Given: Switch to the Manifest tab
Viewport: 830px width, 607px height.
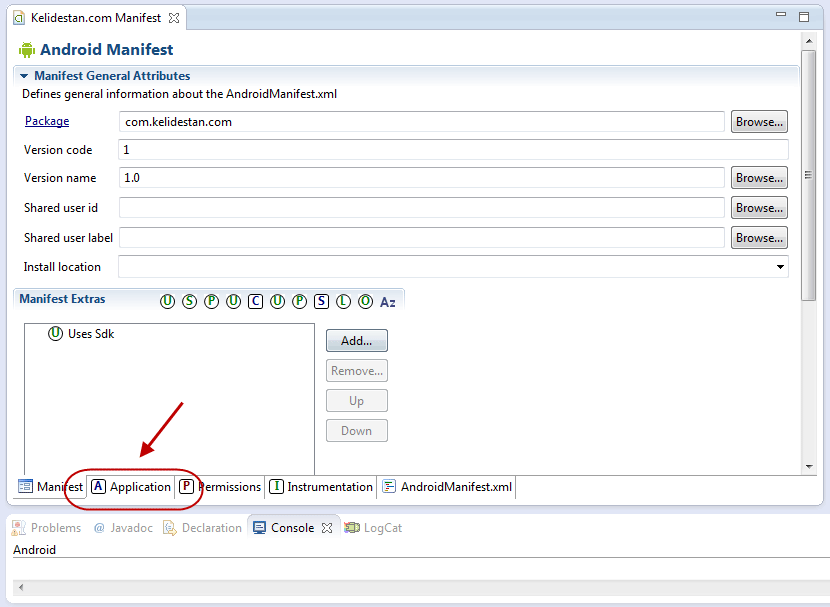Looking at the screenshot, I should [x=50, y=486].
